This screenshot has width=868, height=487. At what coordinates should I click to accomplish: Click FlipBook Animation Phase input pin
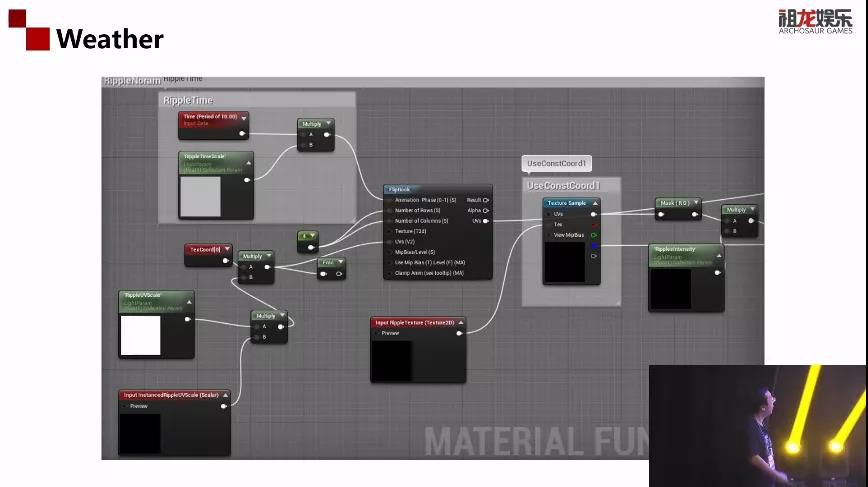tap(389, 200)
